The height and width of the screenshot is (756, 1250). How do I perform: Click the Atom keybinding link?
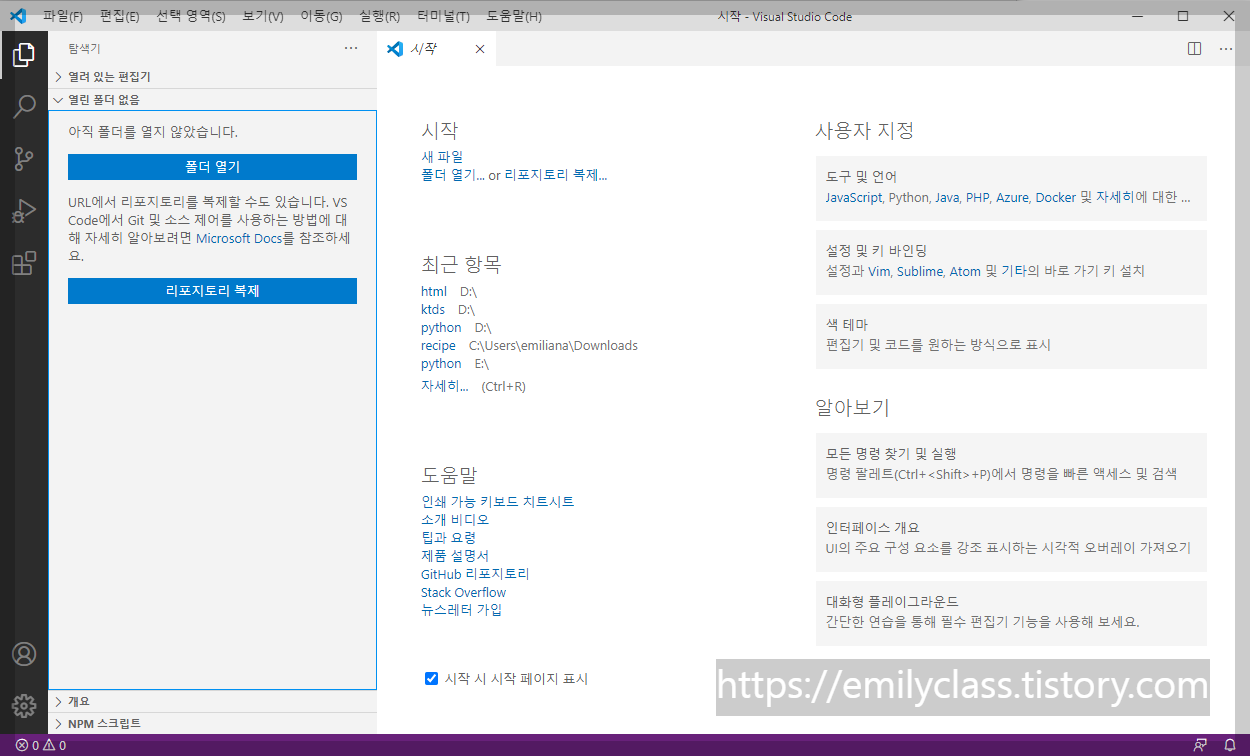965,271
